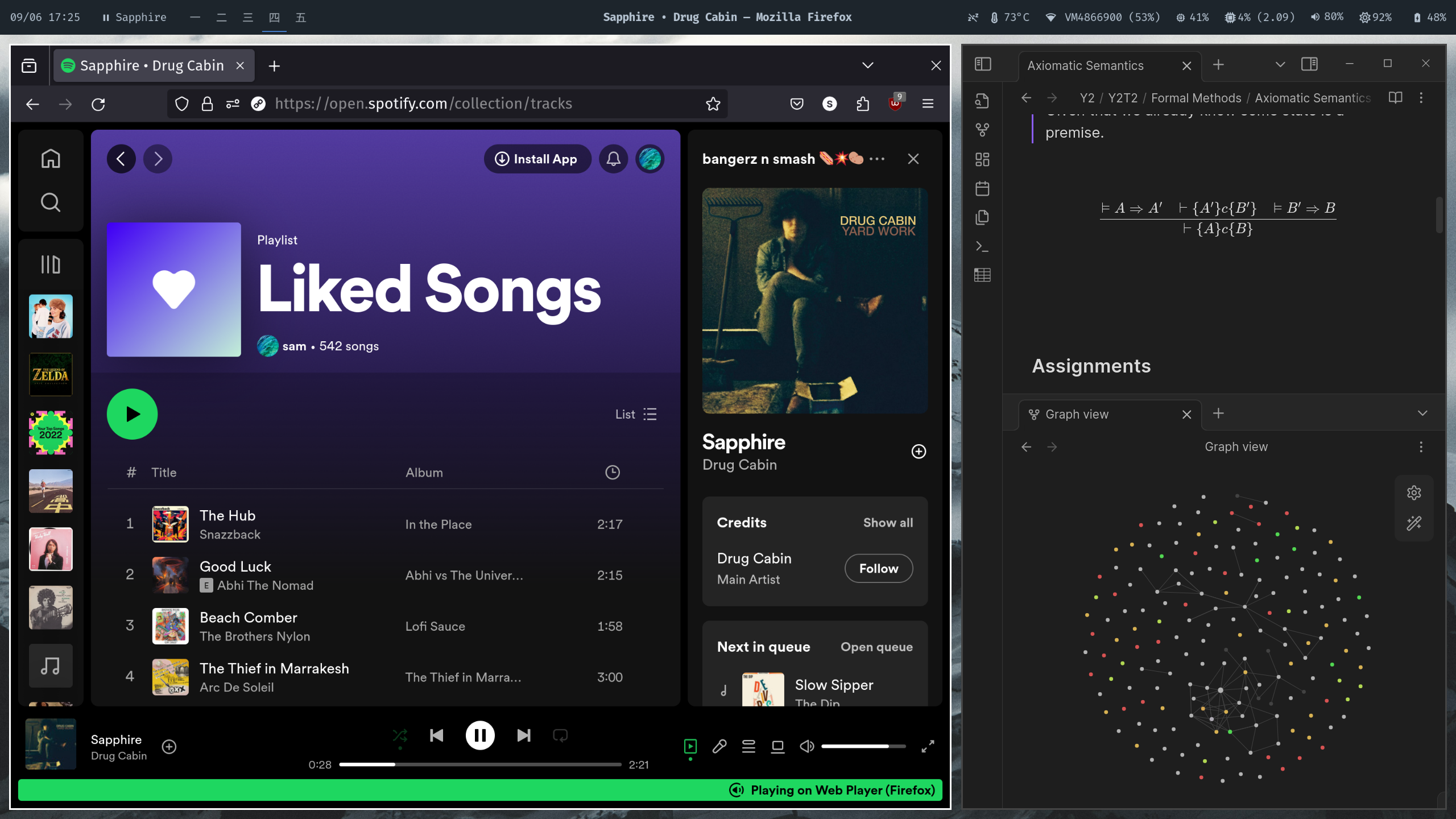Toggle Now Playing view button
Screen dimensions: 1456x819
[690, 746]
